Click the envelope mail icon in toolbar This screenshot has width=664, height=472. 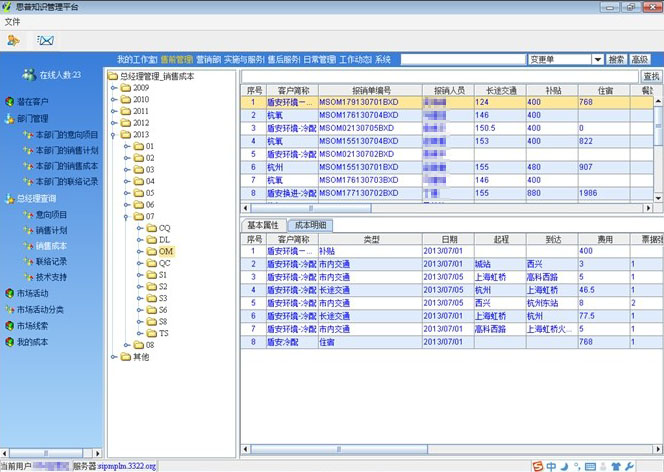[45, 40]
